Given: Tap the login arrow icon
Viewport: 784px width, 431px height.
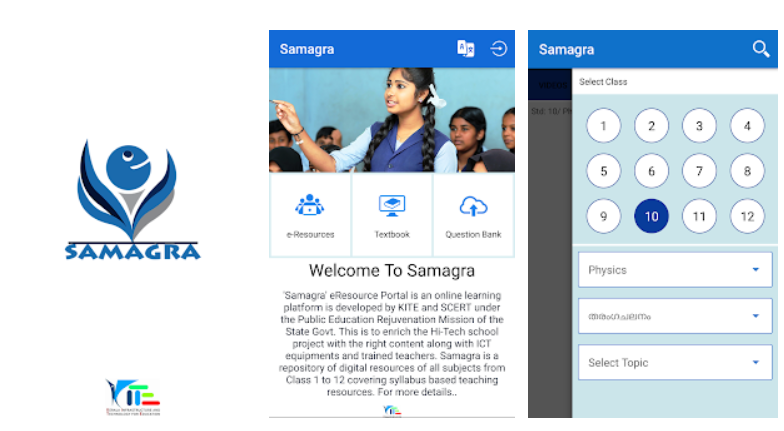Looking at the screenshot, I should (x=498, y=48).
